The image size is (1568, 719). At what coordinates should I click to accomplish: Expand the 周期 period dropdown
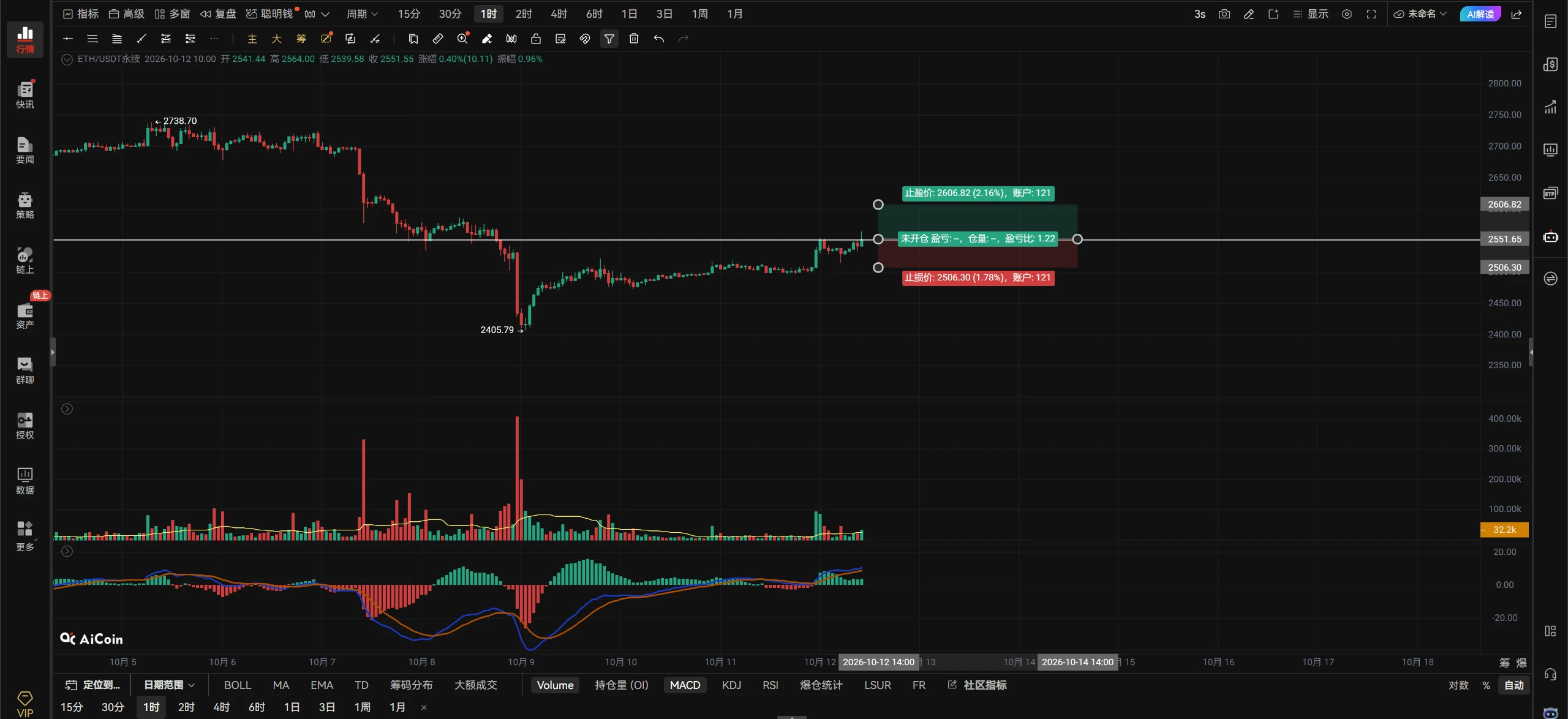tap(362, 14)
